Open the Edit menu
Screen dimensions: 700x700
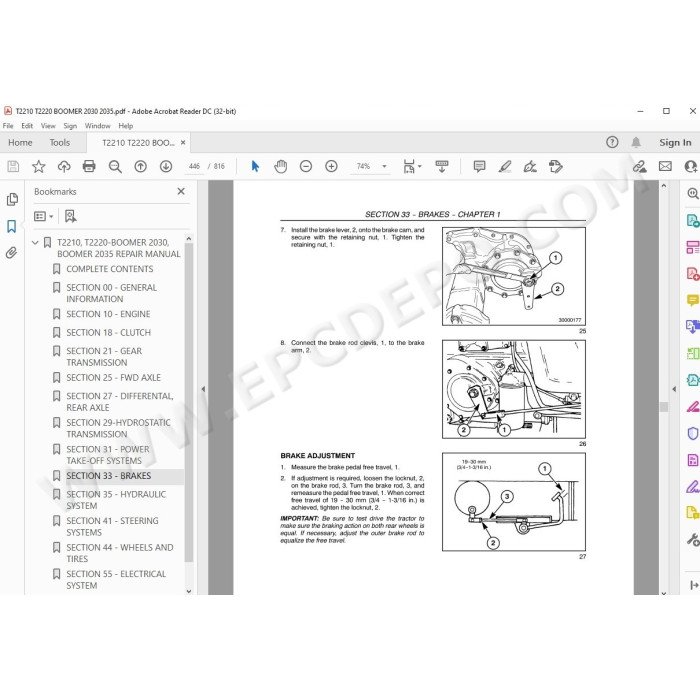[x=27, y=126]
